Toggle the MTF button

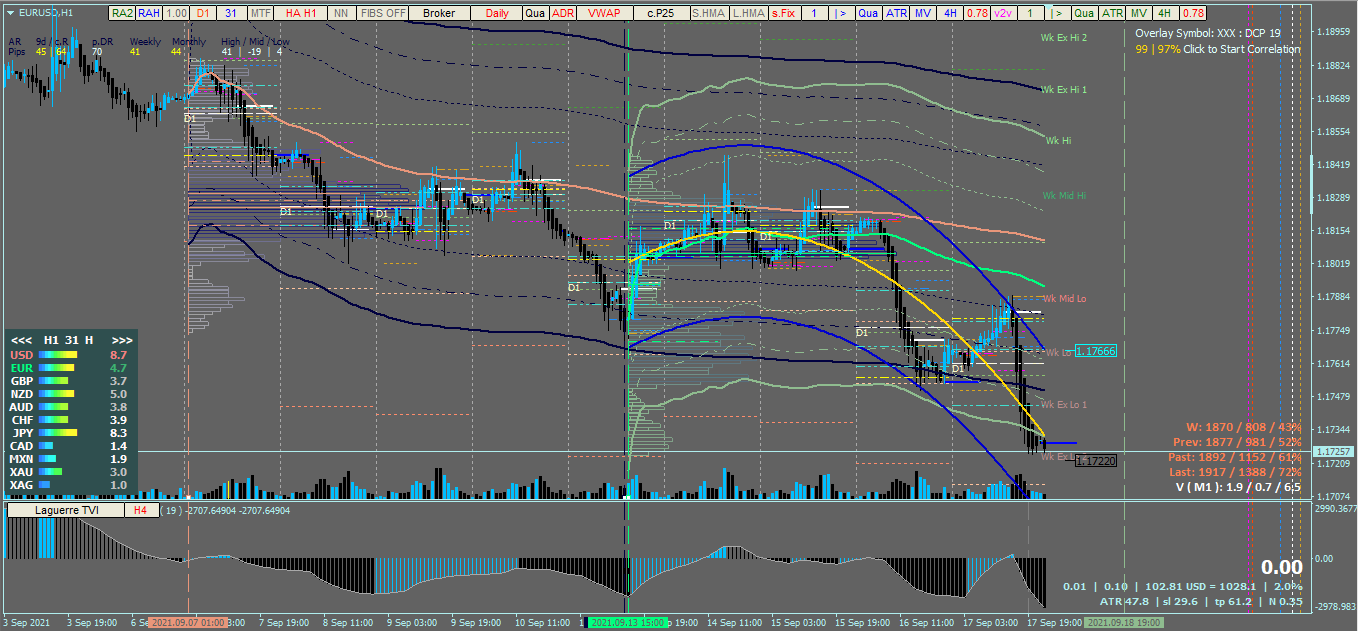[x=260, y=13]
